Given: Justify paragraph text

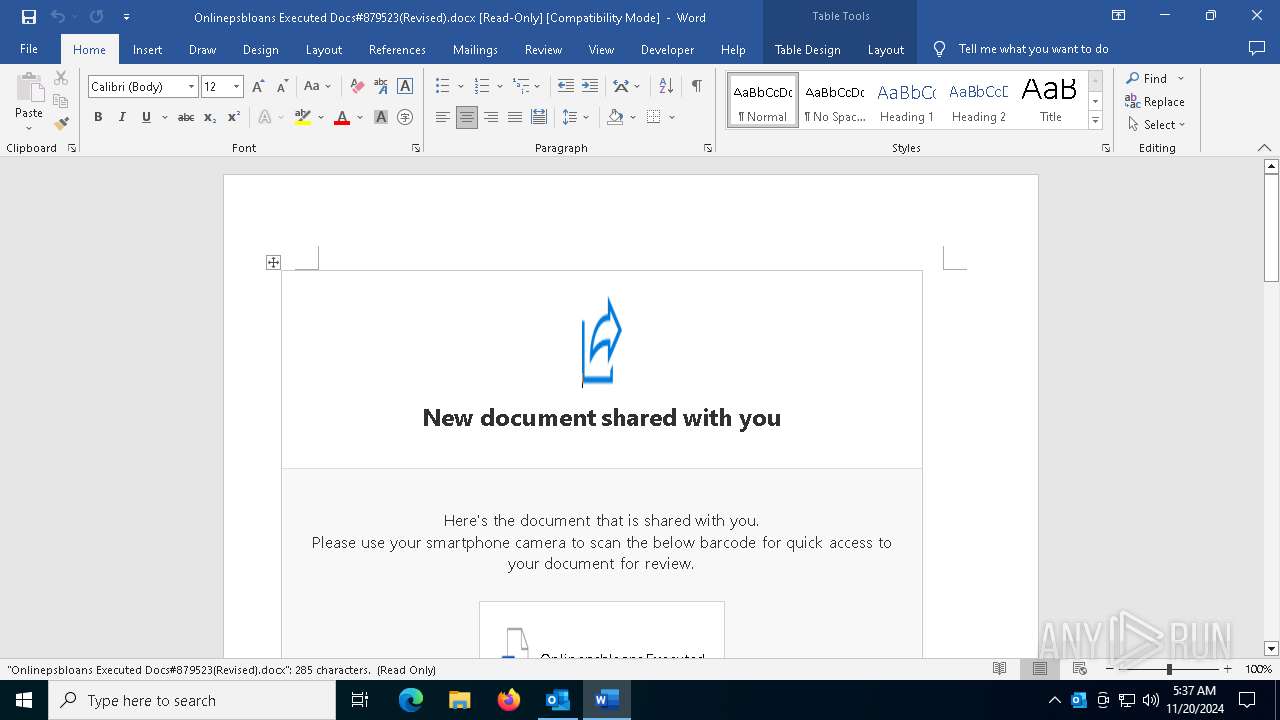Looking at the screenshot, I should point(515,117).
